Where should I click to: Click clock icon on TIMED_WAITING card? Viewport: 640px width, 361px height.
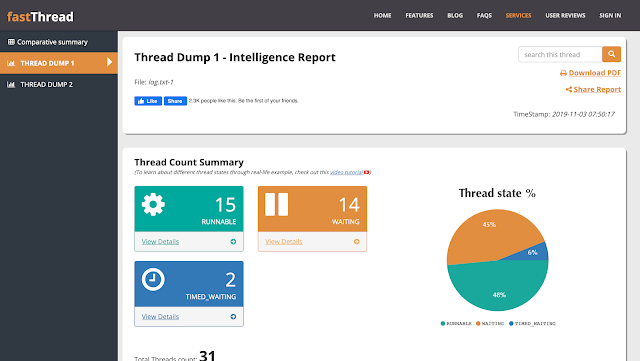pos(153,279)
